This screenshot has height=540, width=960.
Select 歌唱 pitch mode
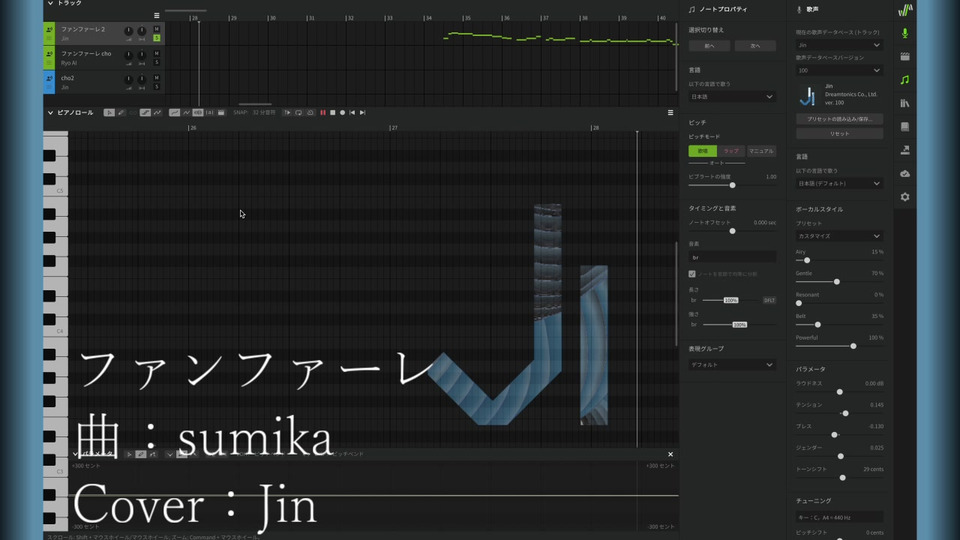(703, 151)
